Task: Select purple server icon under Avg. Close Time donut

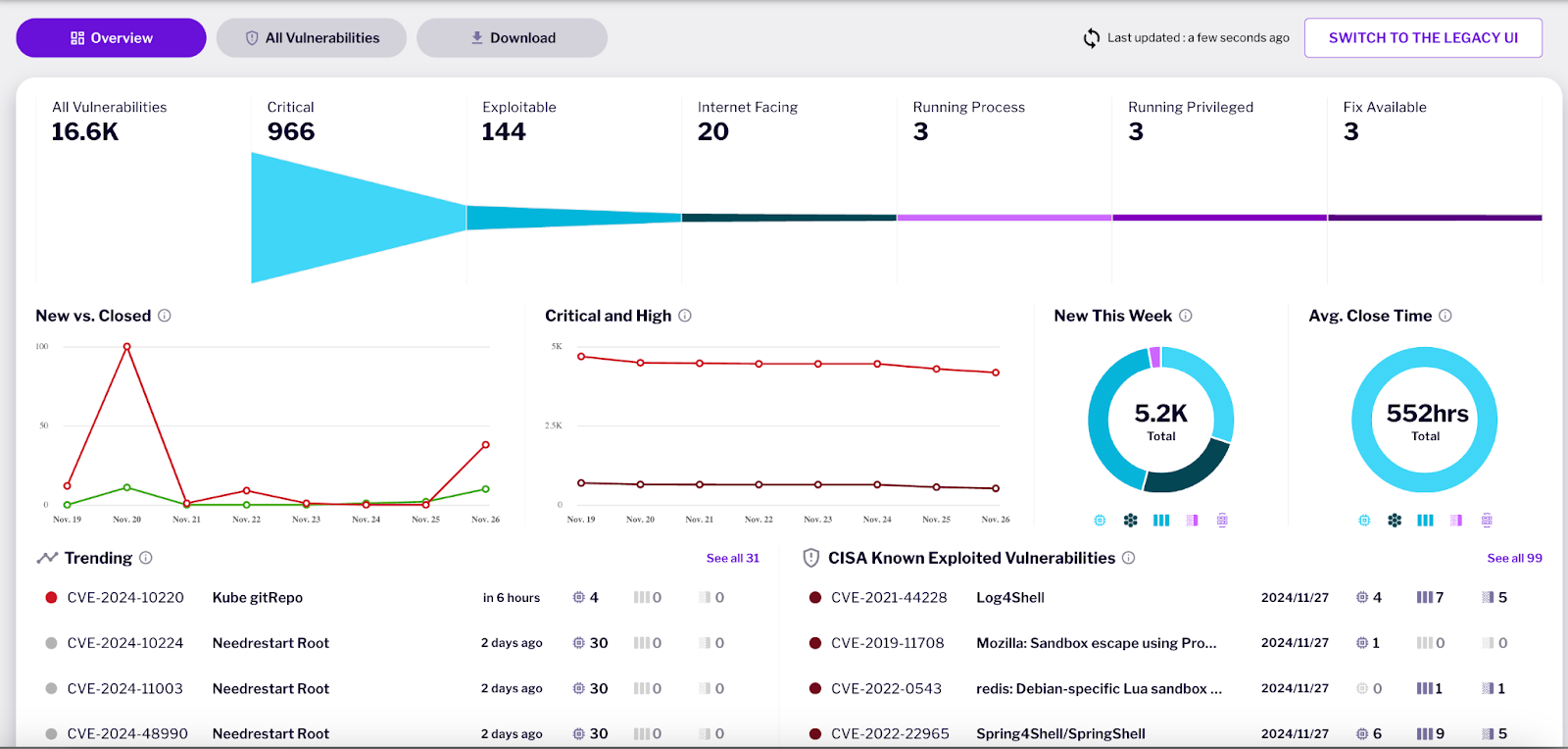Action: (x=1487, y=521)
